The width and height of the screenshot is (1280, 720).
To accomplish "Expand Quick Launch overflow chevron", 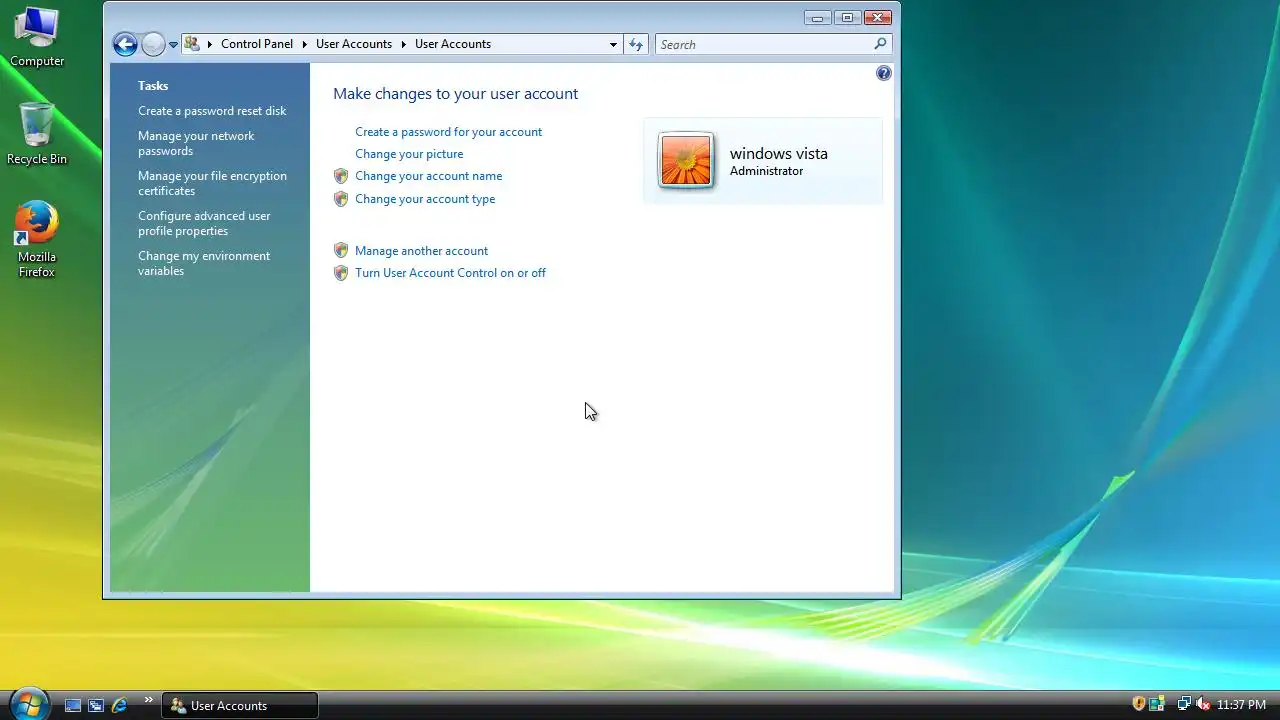I will tap(149, 700).
